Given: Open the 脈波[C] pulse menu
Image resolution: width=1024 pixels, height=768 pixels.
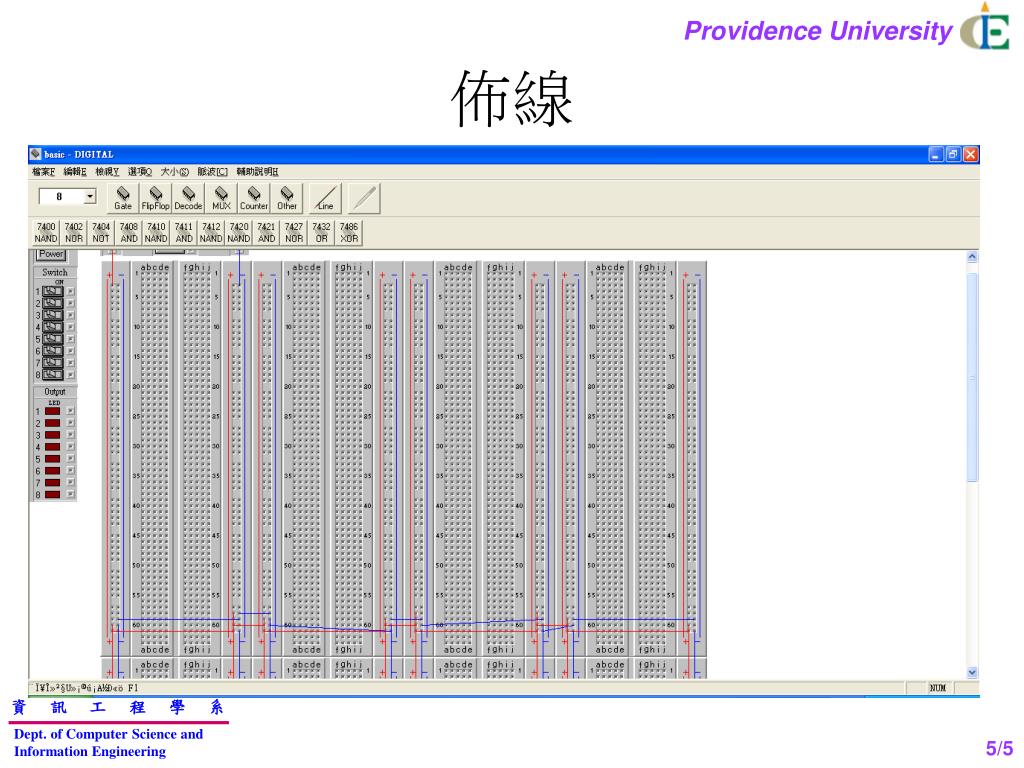Looking at the screenshot, I should pos(213,172).
